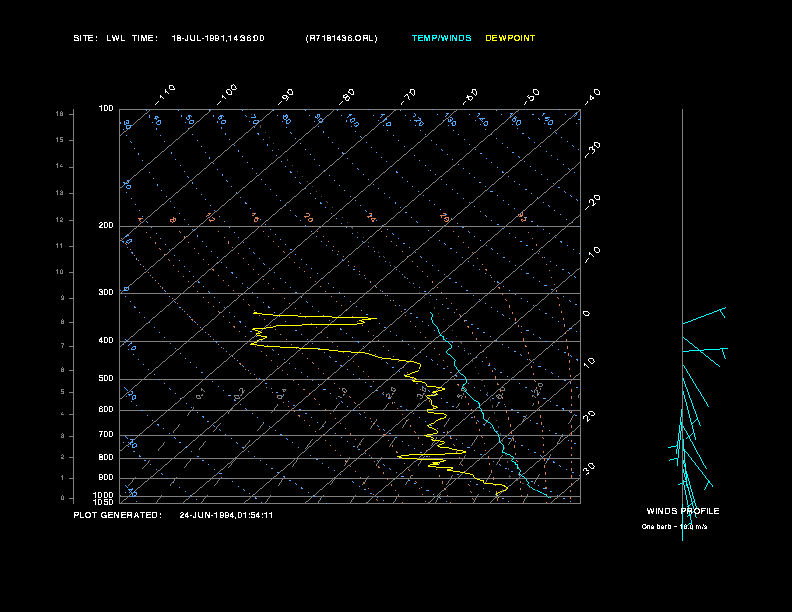This screenshot has width=792, height=612.
Task: Click the 9 km height scale label
Action: (x=63, y=298)
